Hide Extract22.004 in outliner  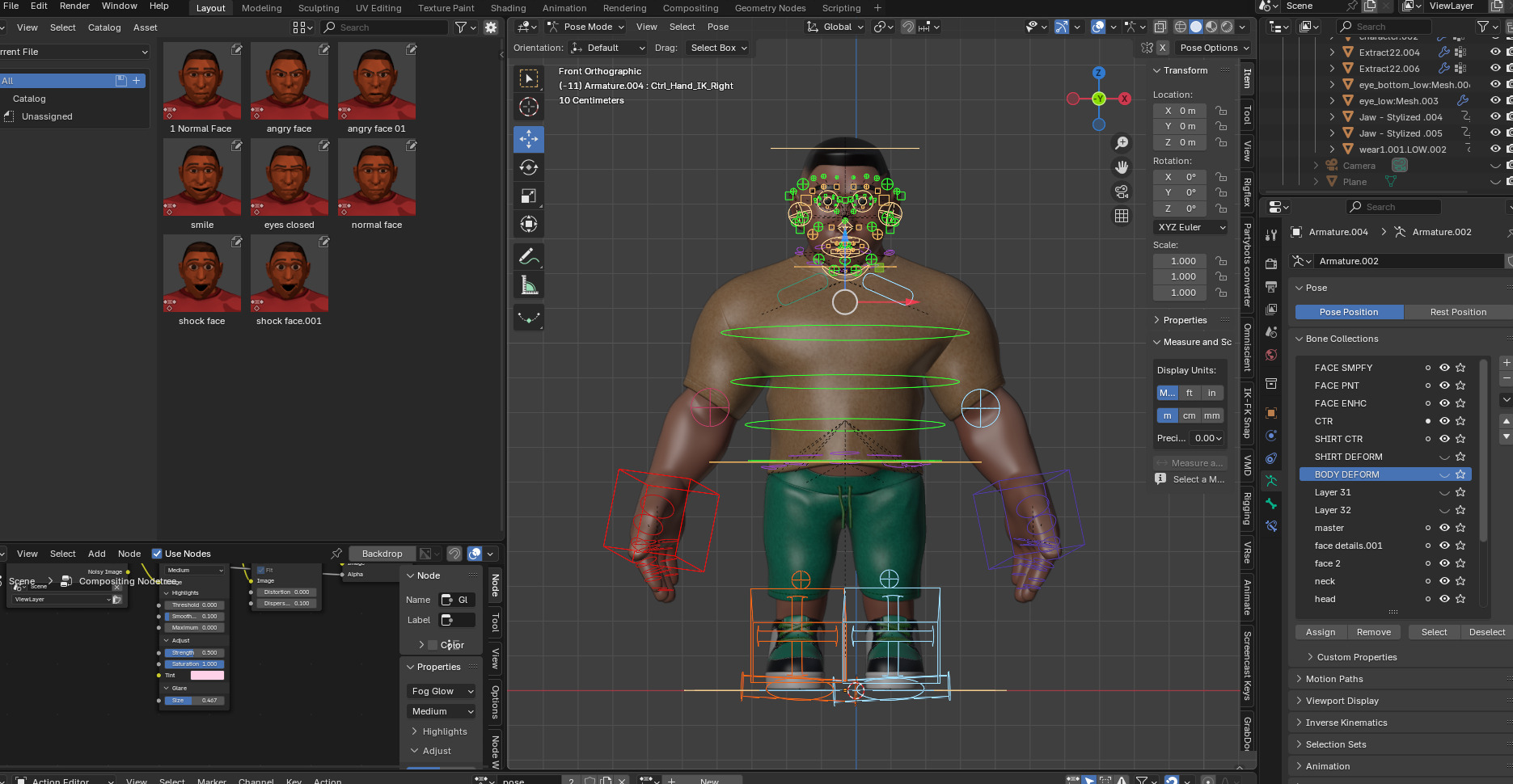[x=1495, y=52]
